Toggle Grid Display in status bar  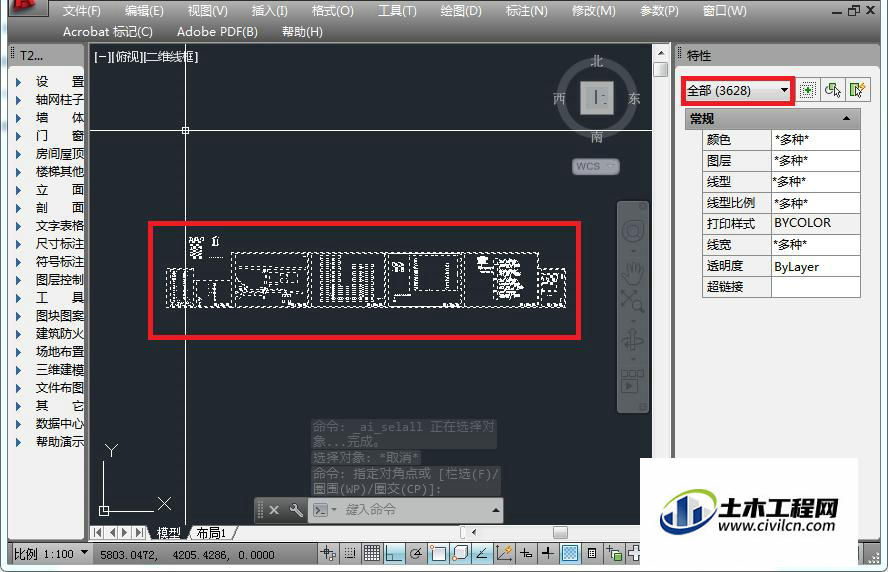tap(372, 553)
